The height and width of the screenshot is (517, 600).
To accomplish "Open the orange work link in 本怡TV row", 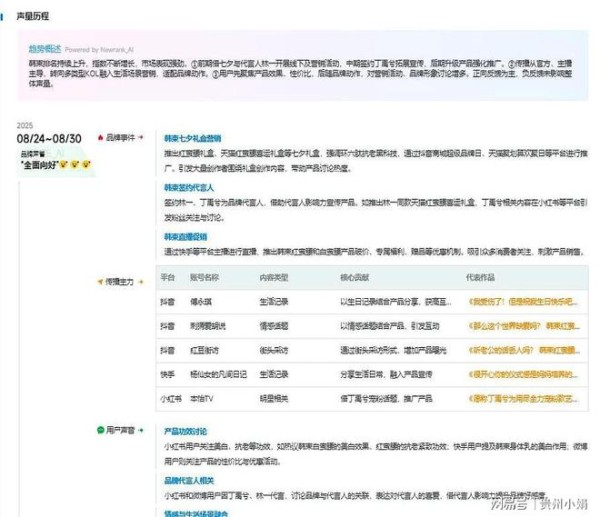I will point(523,399).
